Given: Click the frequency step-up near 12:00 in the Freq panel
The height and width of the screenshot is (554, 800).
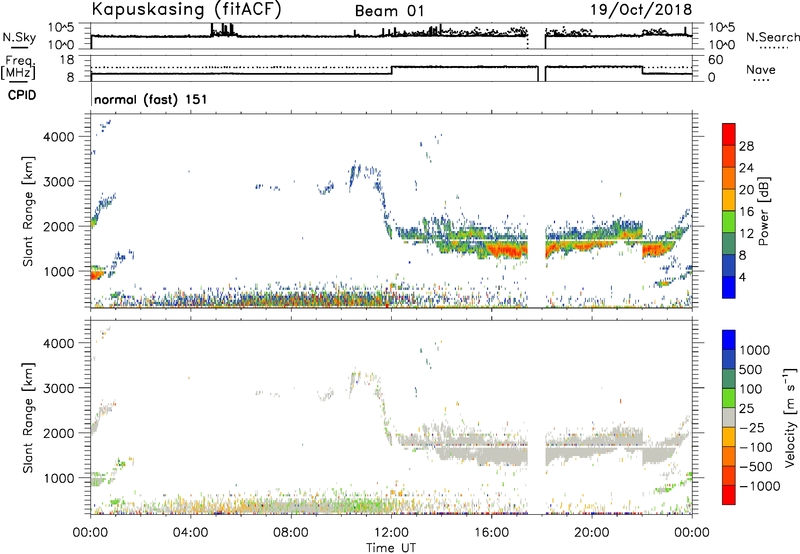Looking at the screenshot, I should 391,70.
